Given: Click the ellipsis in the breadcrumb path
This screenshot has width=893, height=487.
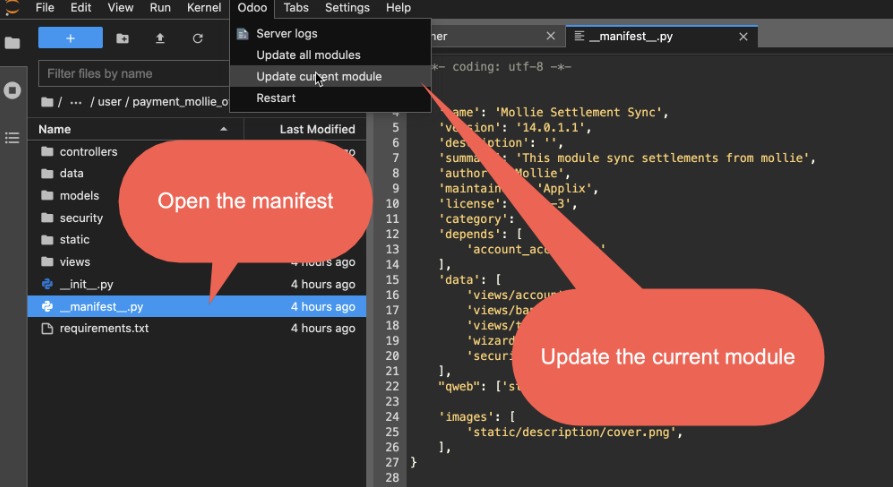Looking at the screenshot, I should click(x=76, y=102).
